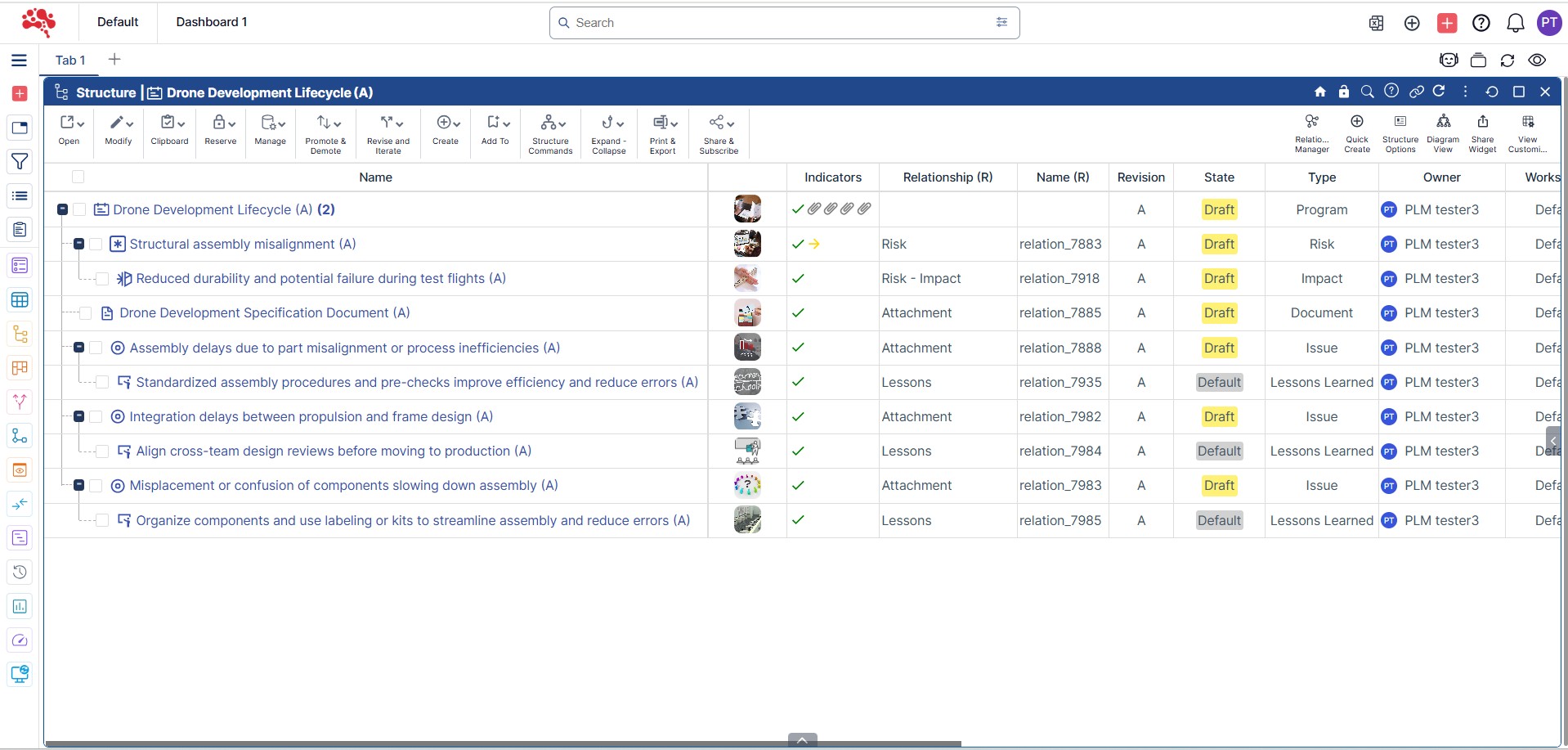Select the checkbox for Structural assembly misalignment

pos(96,244)
